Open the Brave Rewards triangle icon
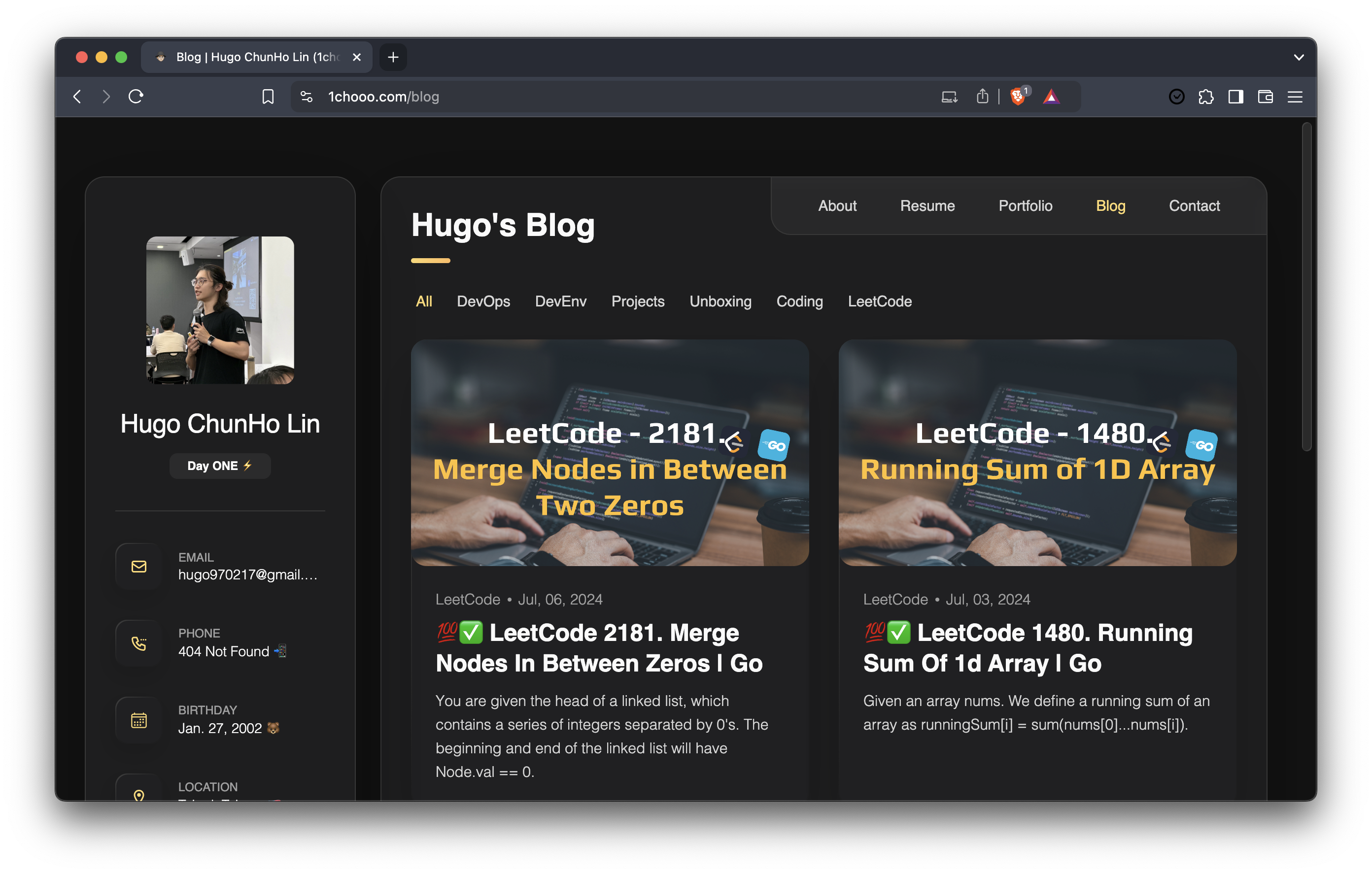This screenshot has width=1372, height=874. pos(1051,97)
